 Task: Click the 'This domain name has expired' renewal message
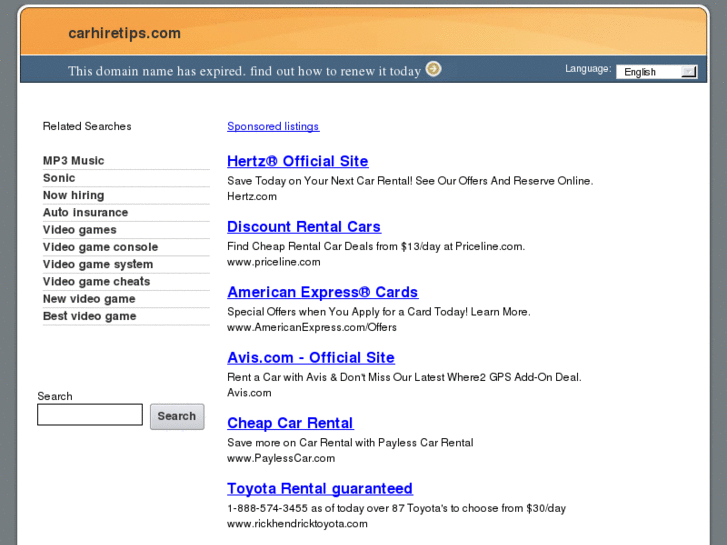(x=244, y=71)
